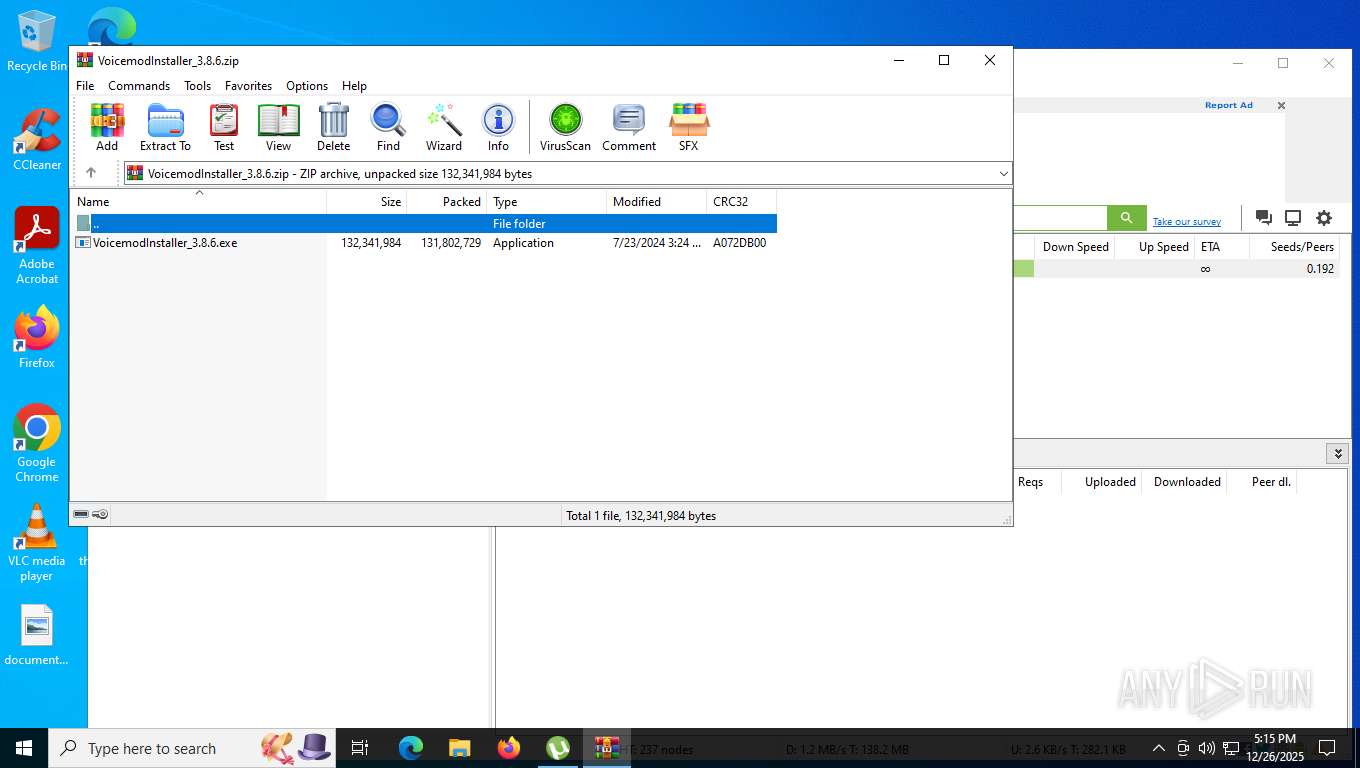The height and width of the screenshot is (768, 1360).
Task: Sort files by Packed column
Action: point(447,202)
